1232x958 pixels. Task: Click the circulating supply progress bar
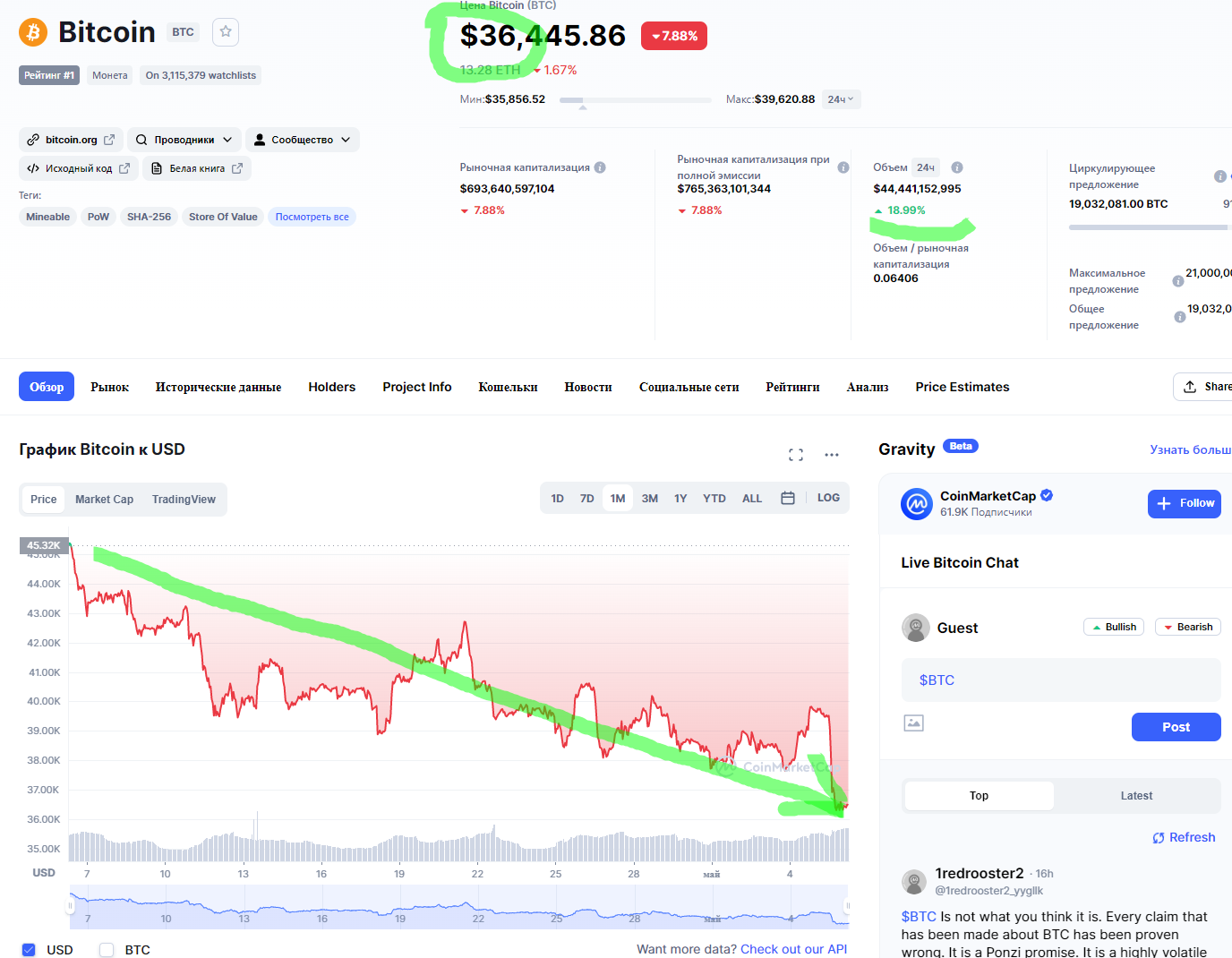(x=1150, y=227)
